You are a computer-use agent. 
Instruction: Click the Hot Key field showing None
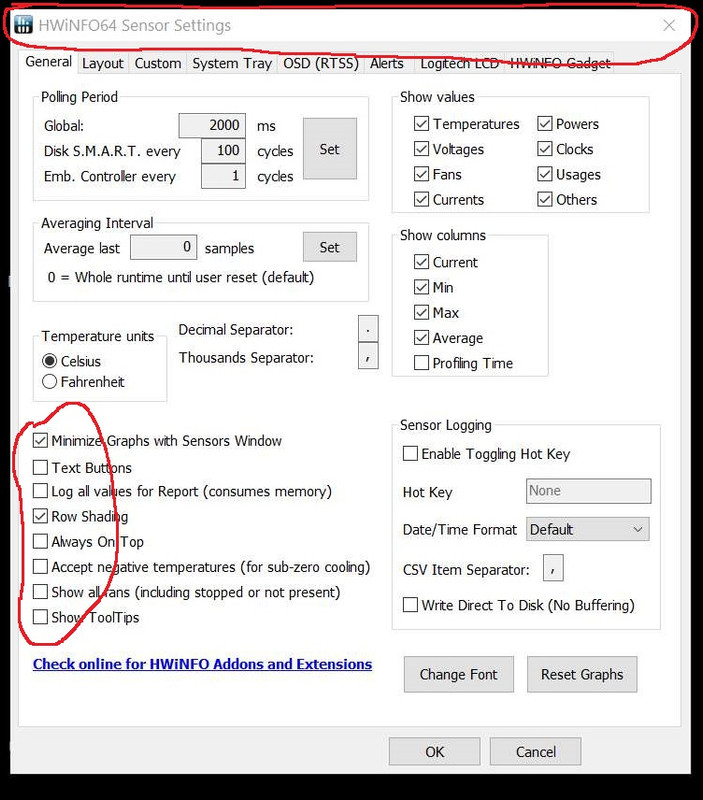point(589,491)
